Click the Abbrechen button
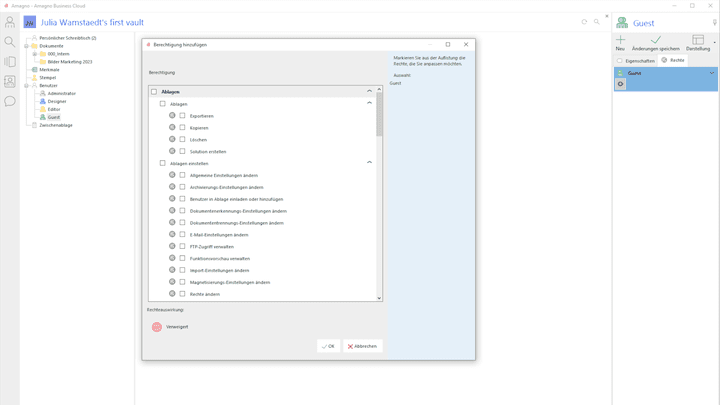The height and width of the screenshot is (405, 720). (x=362, y=346)
